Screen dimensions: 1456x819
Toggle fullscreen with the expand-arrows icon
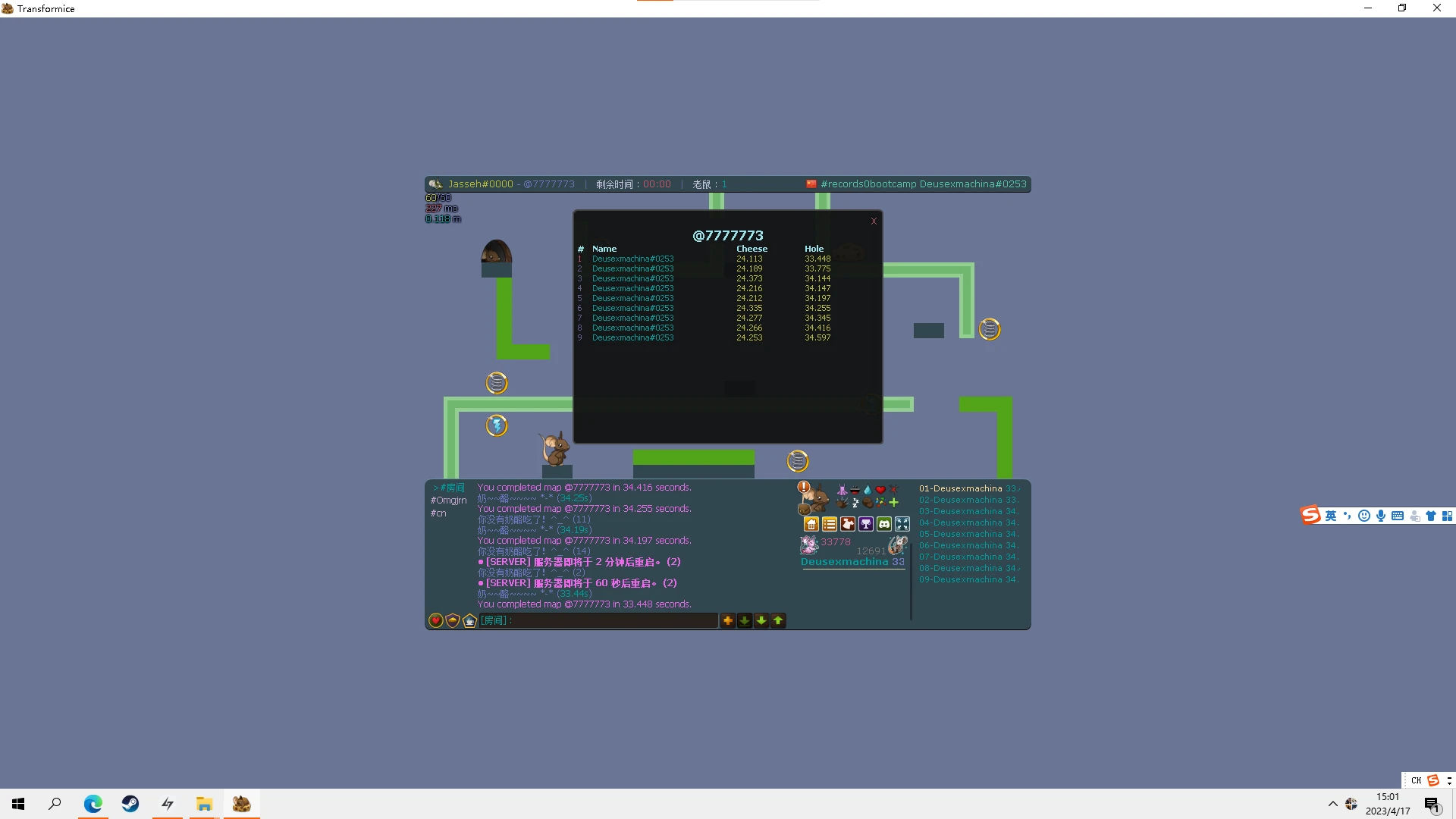tap(902, 524)
